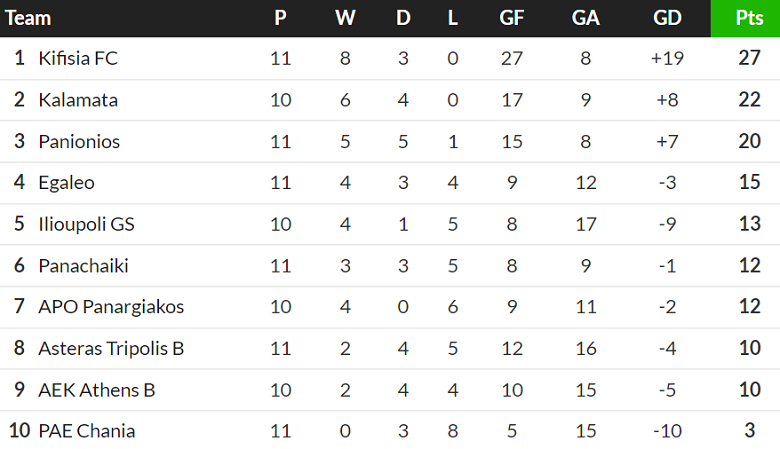
Task: Select Panachaiki in the table
Action: [83, 266]
